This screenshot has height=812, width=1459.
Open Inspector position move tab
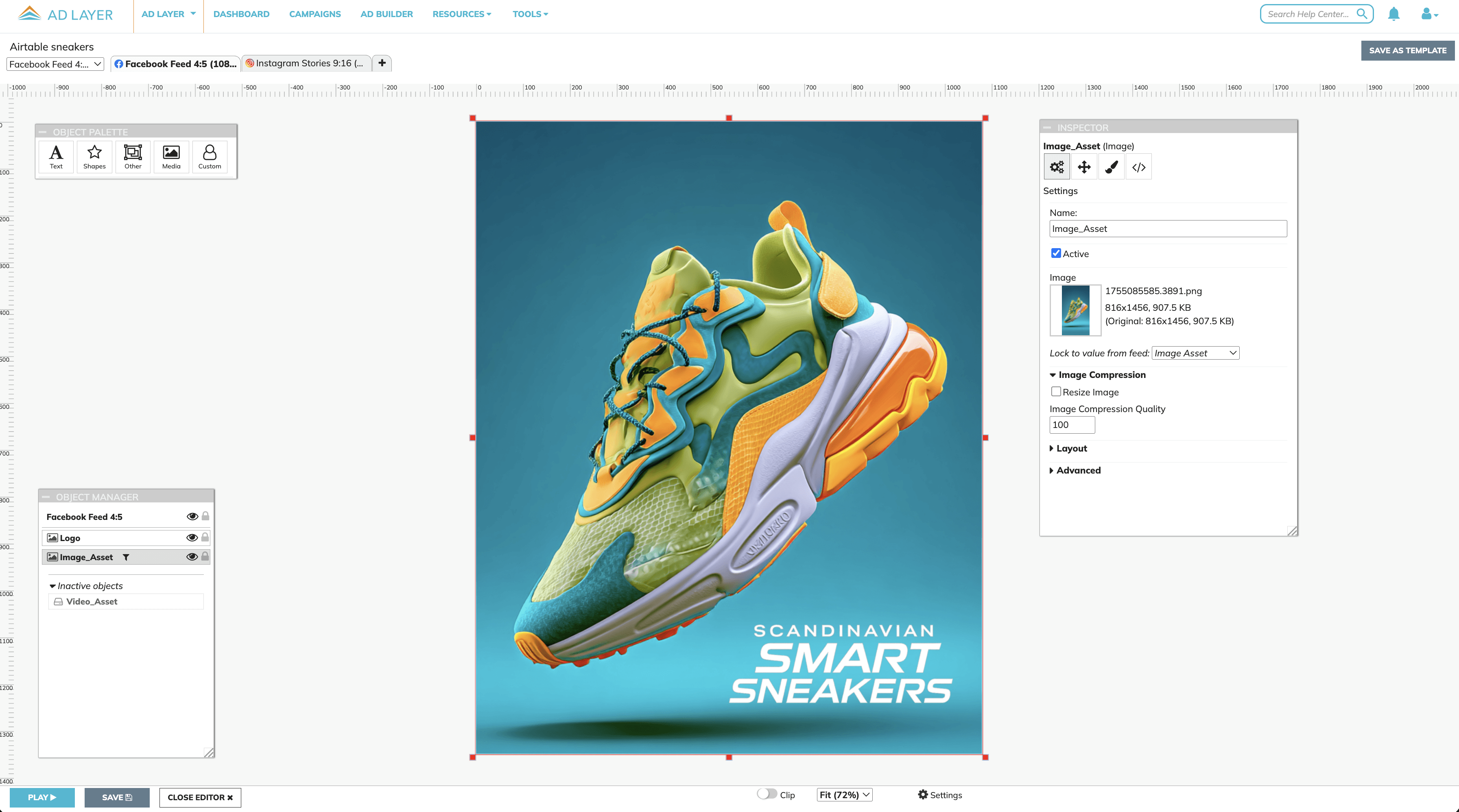coord(1083,167)
